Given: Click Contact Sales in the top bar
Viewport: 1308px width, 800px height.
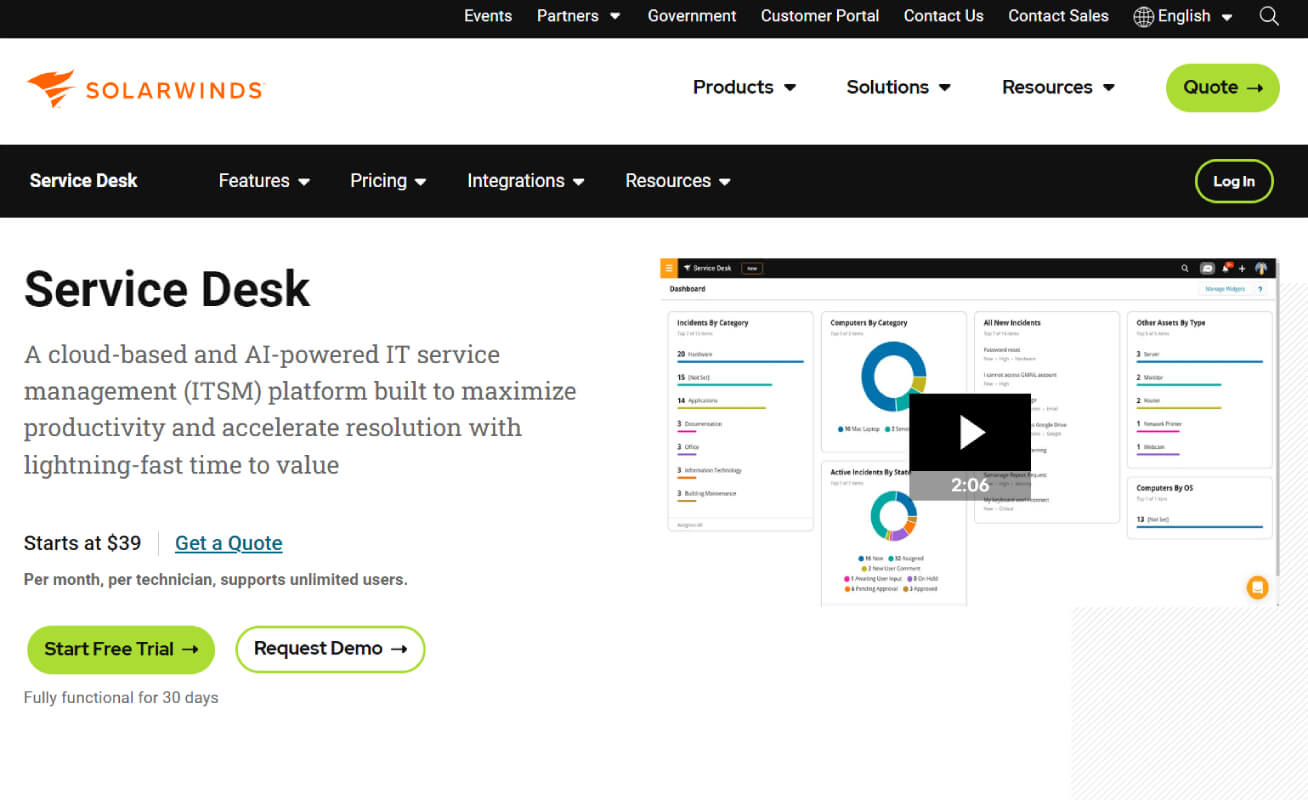Looking at the screenshot, I should pyautogui.click(x=1058, y=16).
